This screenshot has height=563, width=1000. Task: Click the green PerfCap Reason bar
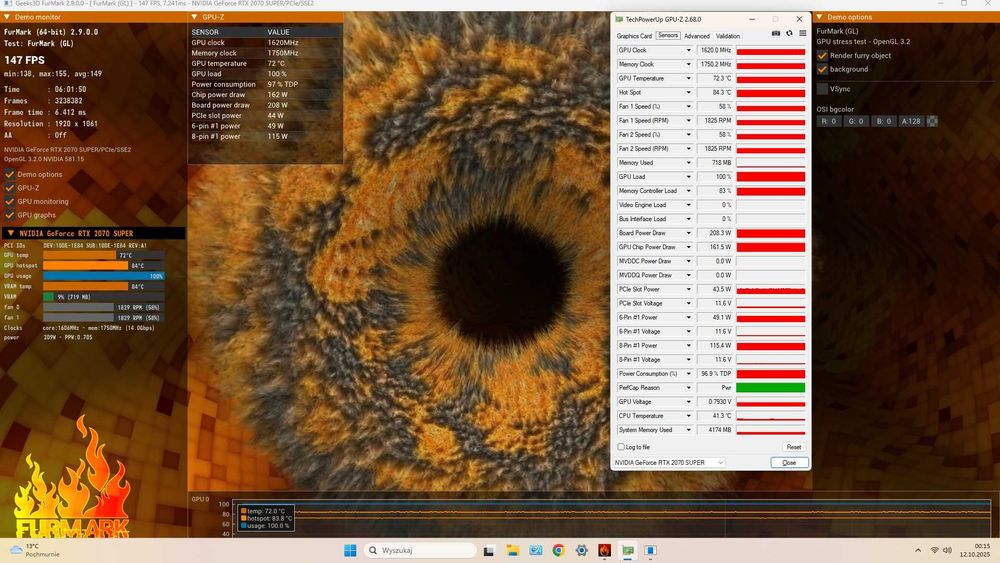tap(770, 388)
